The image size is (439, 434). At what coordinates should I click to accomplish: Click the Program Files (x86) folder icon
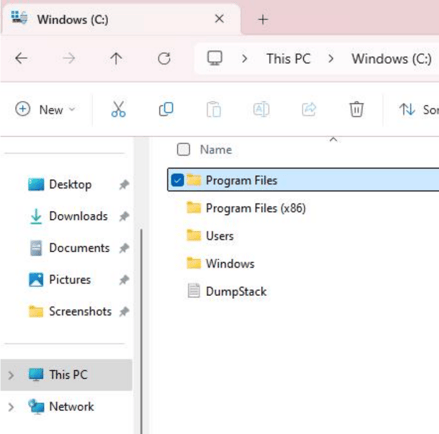tap(194, 208)
